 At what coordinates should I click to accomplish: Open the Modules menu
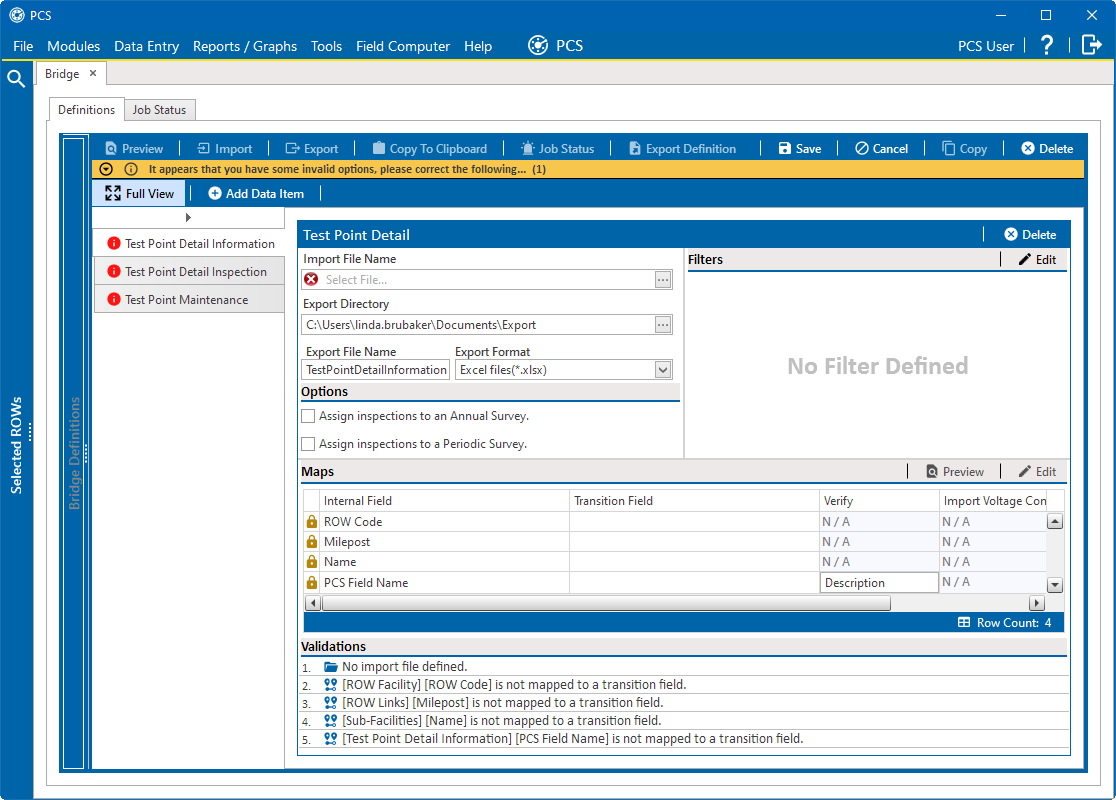coord(73,46)
